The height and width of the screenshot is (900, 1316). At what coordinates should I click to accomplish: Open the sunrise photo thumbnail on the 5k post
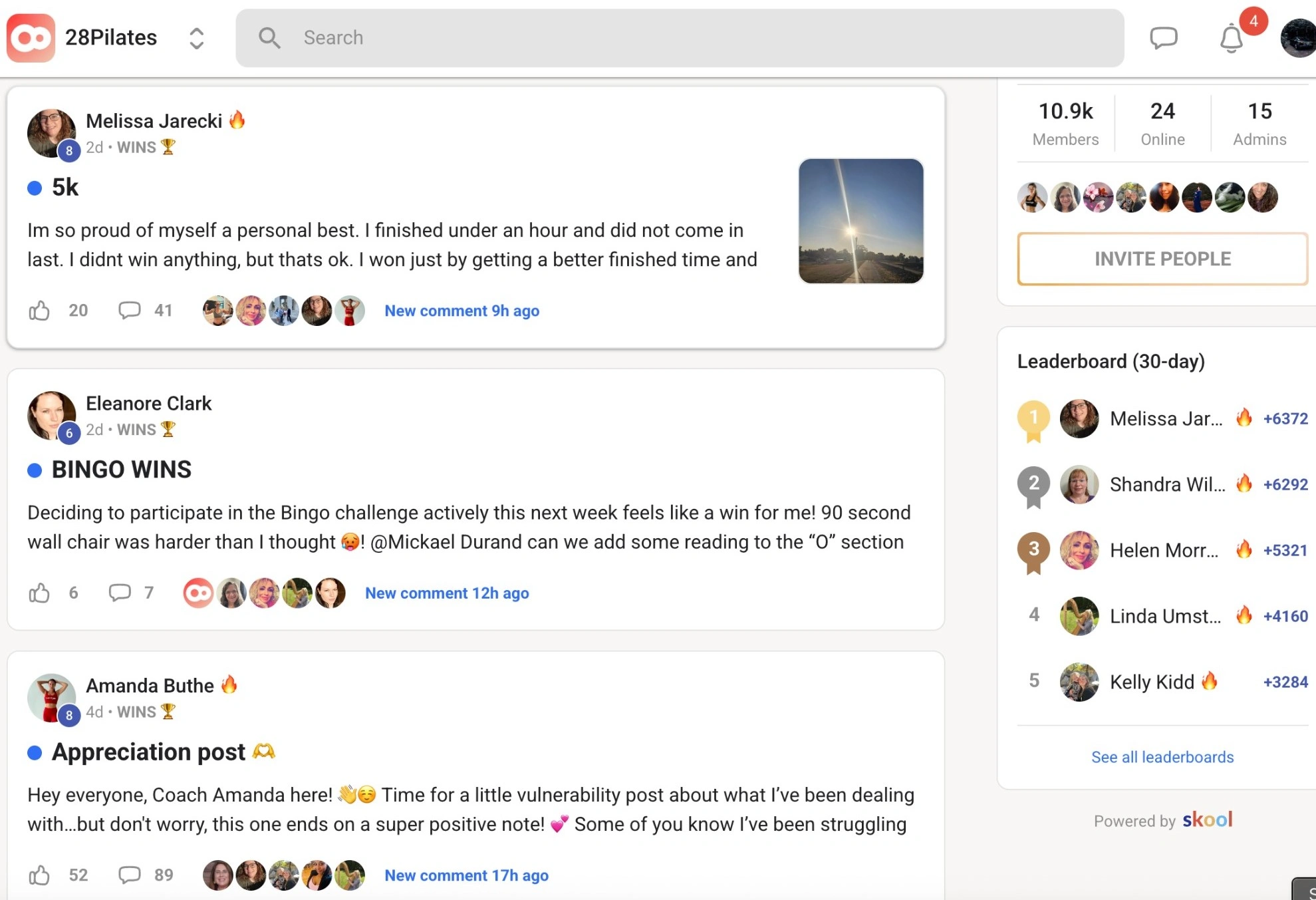(860, 221)
